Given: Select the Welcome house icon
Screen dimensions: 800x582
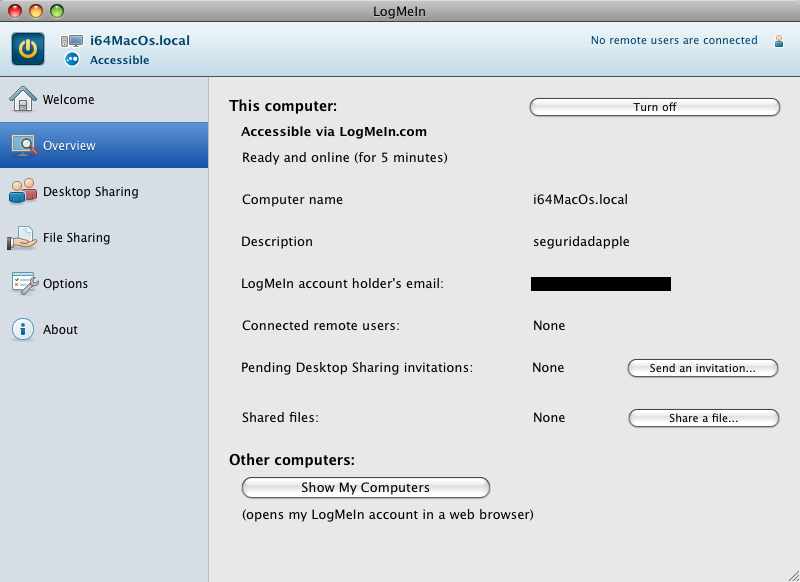Looking at the screenshot, I should coord(22,99).
